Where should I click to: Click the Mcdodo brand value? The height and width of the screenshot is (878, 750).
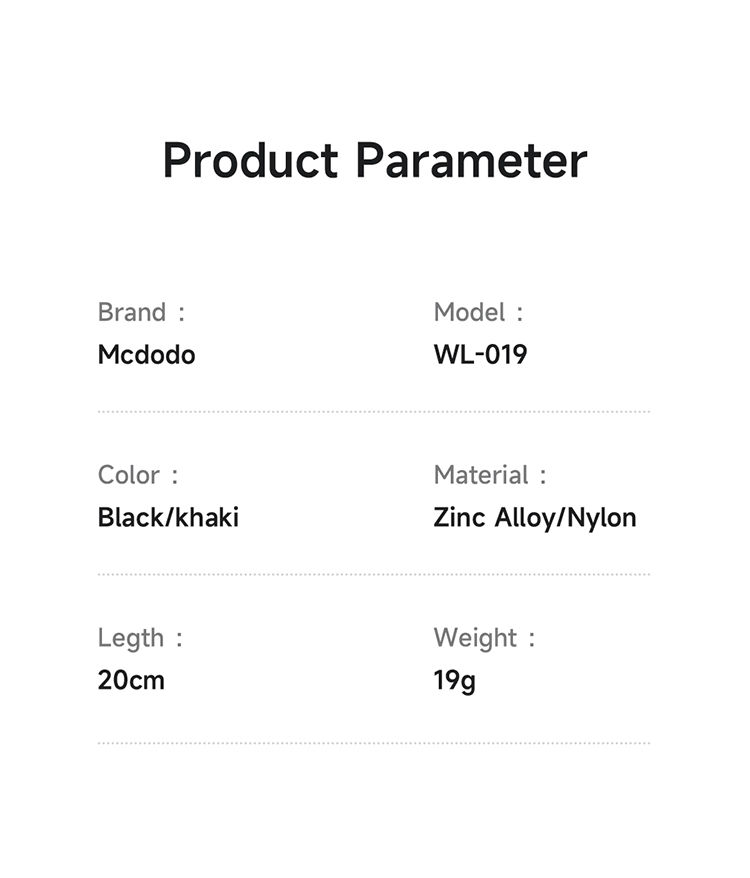tap(146, 355)
